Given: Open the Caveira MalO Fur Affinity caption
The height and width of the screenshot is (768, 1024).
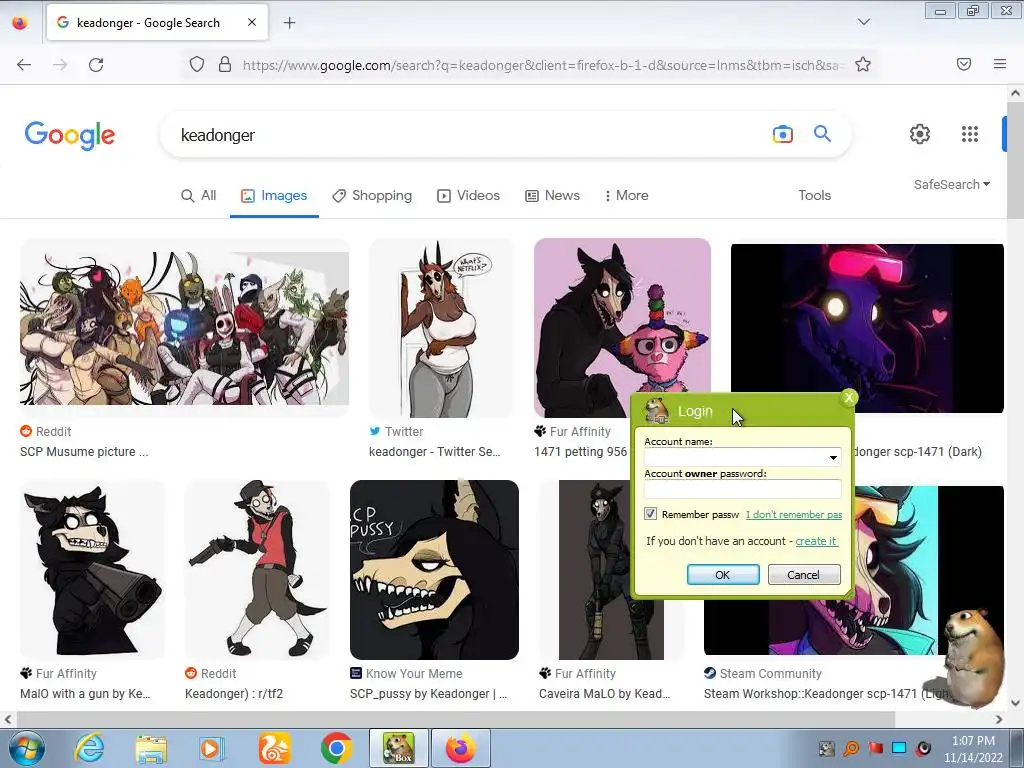Looking at the screenshot, I should point(604,694).
